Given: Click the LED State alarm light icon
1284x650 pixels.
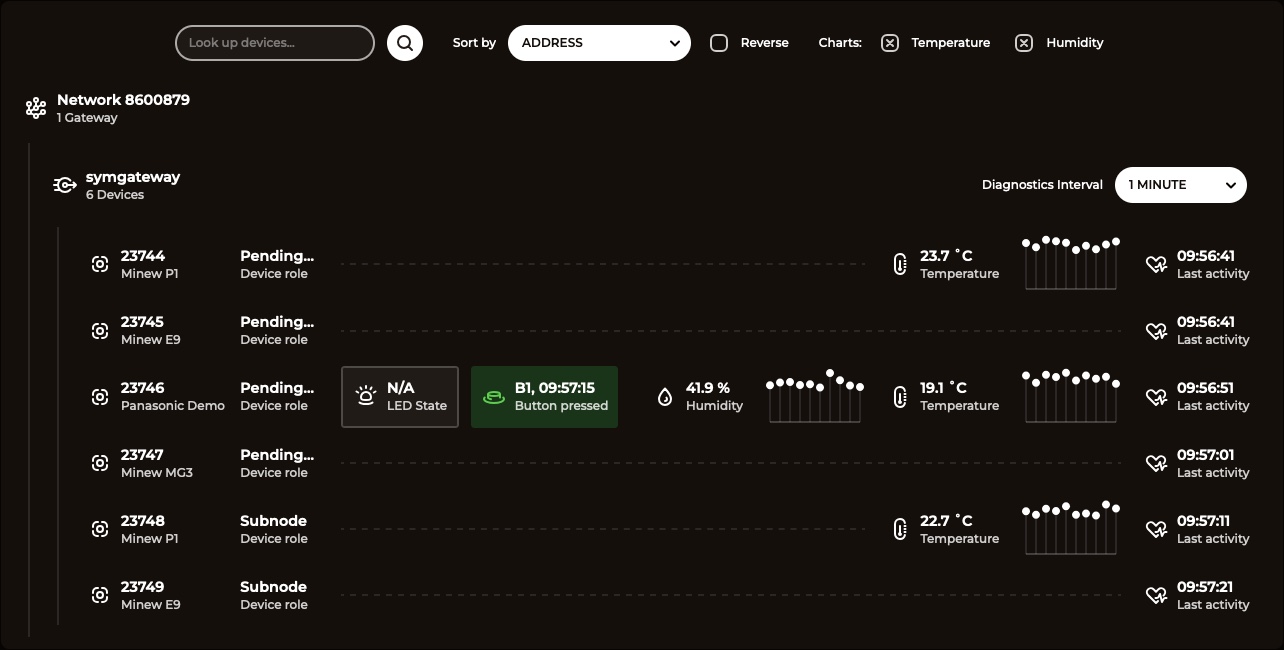Looking at the screenshot, I should (366, 396).
